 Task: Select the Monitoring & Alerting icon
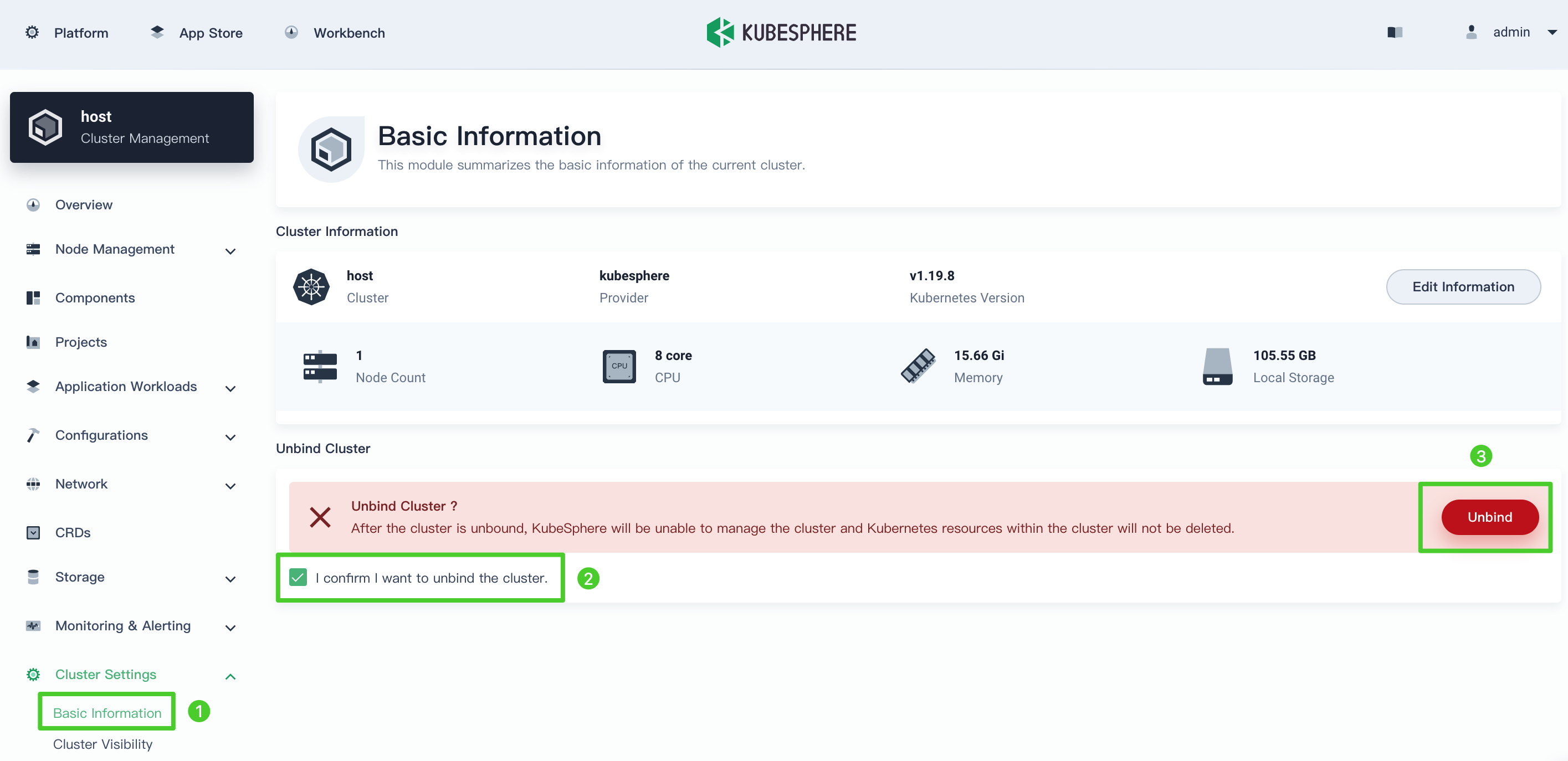point(33,625)
